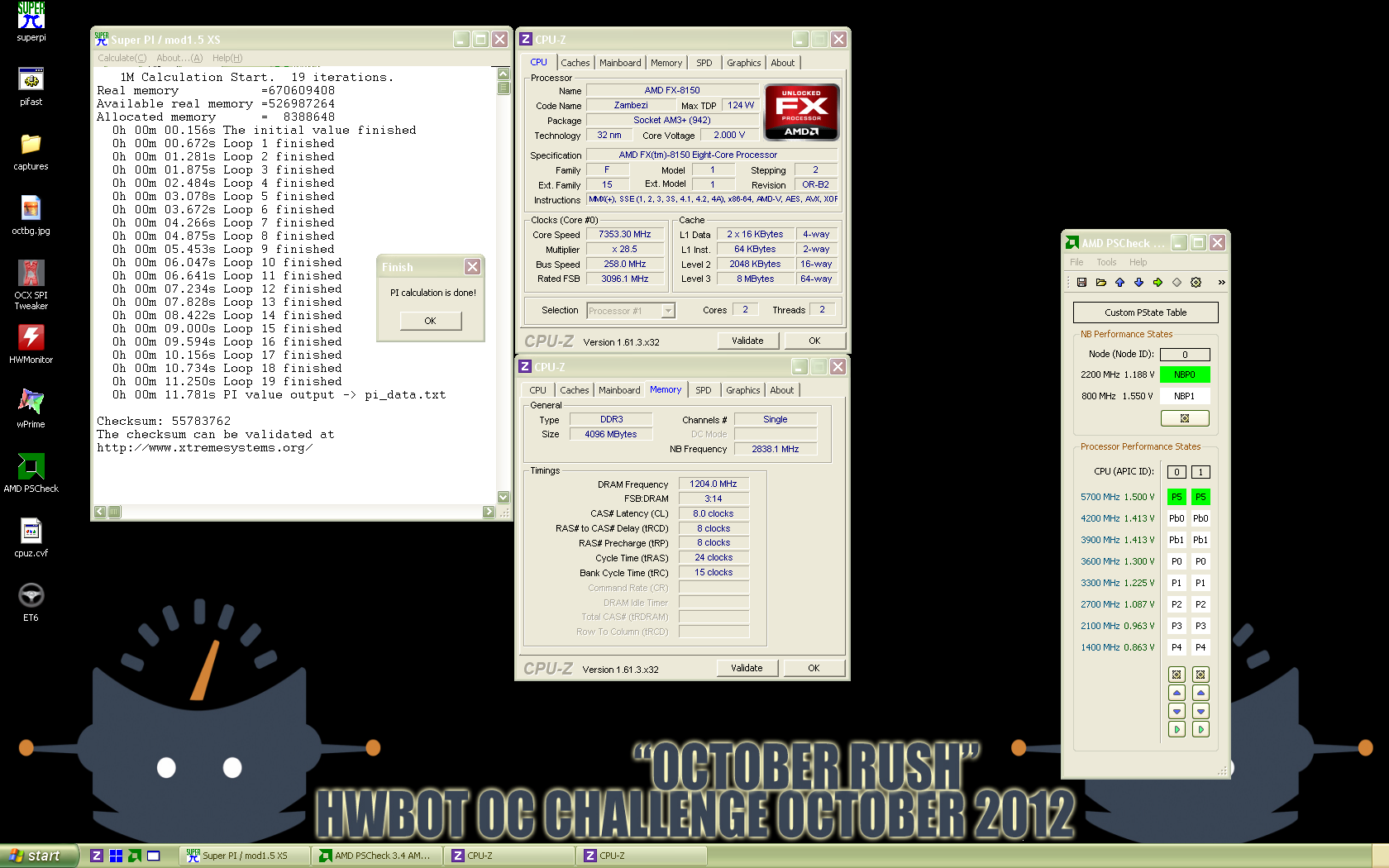The height and width of the screenshot is (868, 1389).
Task: Open cpuz.cvf desktop file
Action: tap(31, 538)
